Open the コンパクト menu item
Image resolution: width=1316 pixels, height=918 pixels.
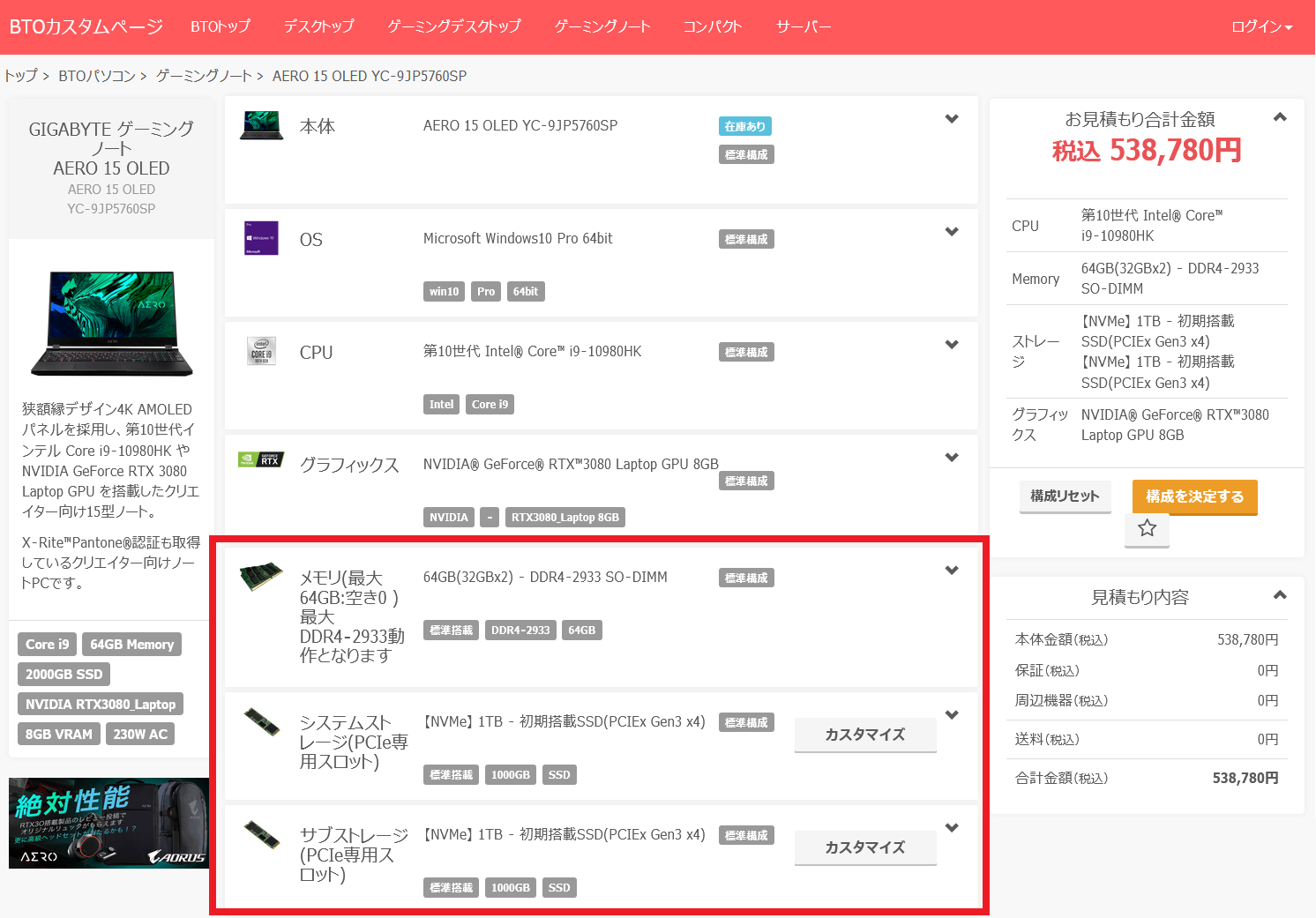713,26
